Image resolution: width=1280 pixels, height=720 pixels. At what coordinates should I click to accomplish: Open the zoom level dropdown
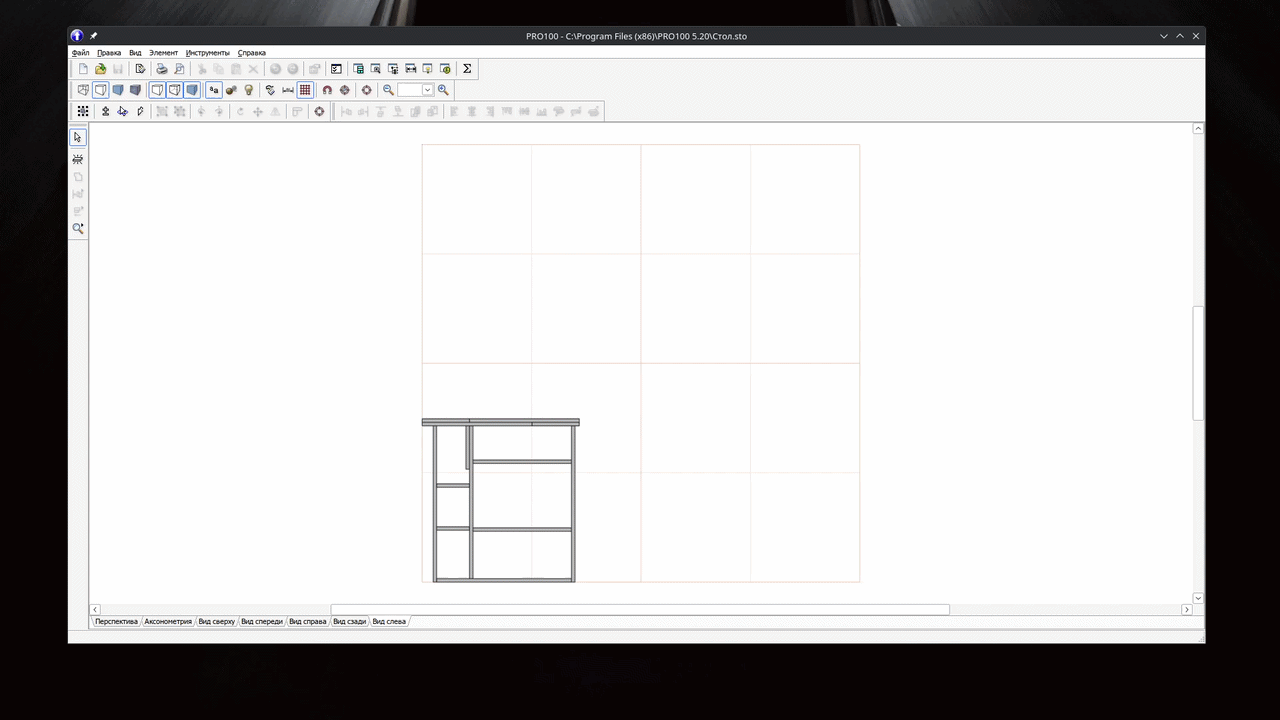[427, 90]
